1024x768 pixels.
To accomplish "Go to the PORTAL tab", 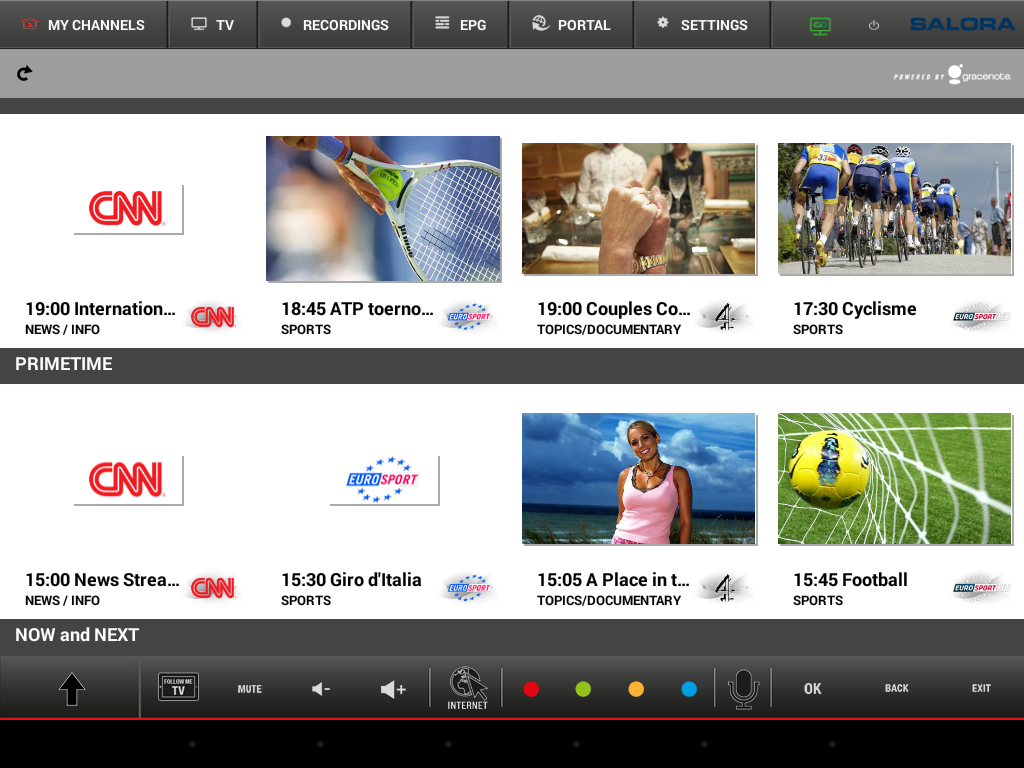I will (x=571, y=25).
